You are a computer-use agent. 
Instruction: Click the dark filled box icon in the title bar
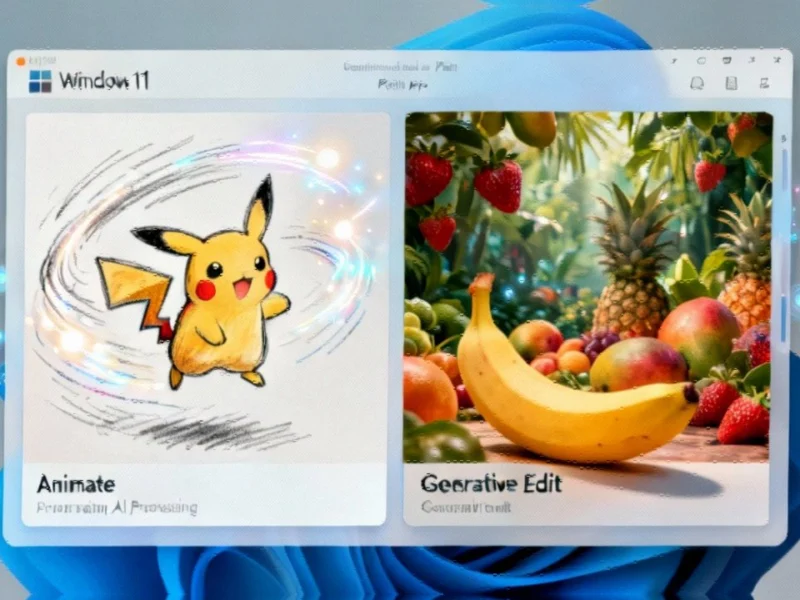[x=726, y=61]
